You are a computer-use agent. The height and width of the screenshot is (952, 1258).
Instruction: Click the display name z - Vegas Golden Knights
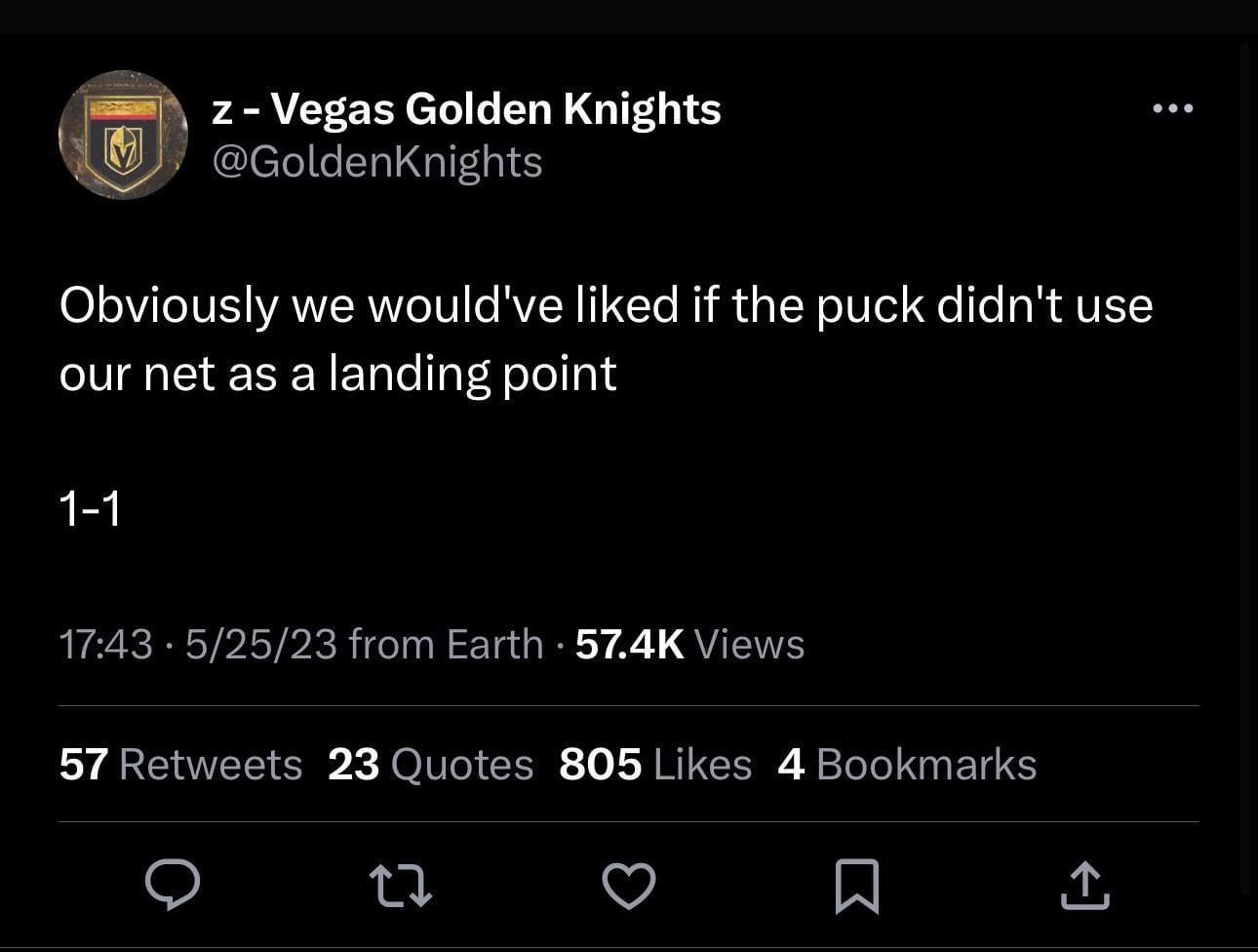(x=466, y=108)
